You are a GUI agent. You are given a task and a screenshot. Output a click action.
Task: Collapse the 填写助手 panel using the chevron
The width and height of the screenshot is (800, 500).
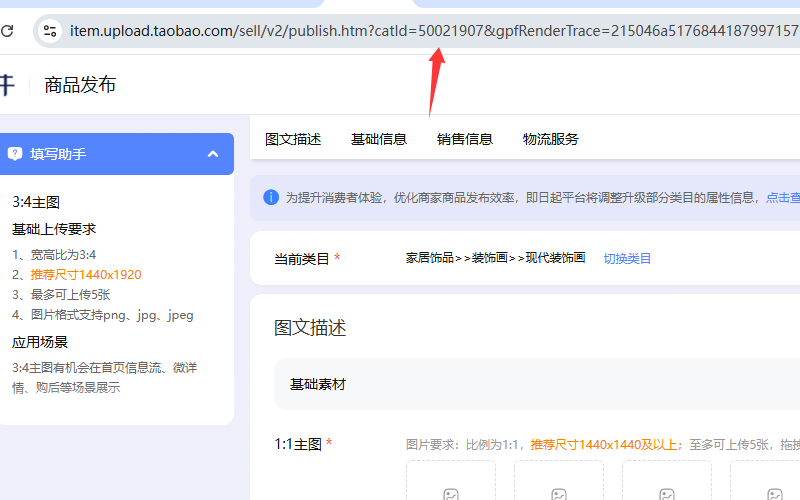point(213,154)
